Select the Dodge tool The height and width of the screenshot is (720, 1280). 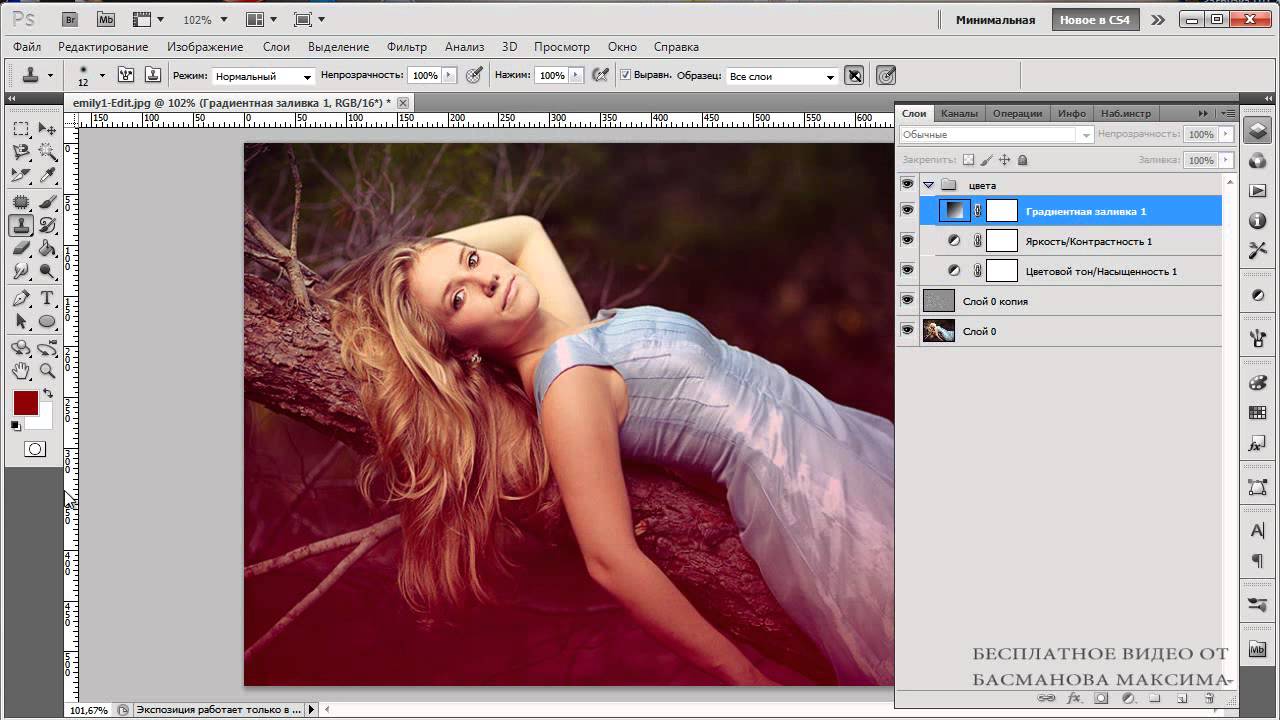[47, 272]
